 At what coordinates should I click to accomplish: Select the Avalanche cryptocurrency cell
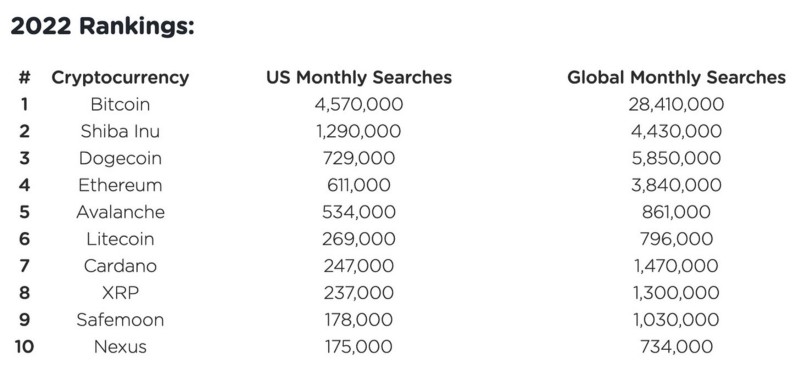click(x=120, y=212)
